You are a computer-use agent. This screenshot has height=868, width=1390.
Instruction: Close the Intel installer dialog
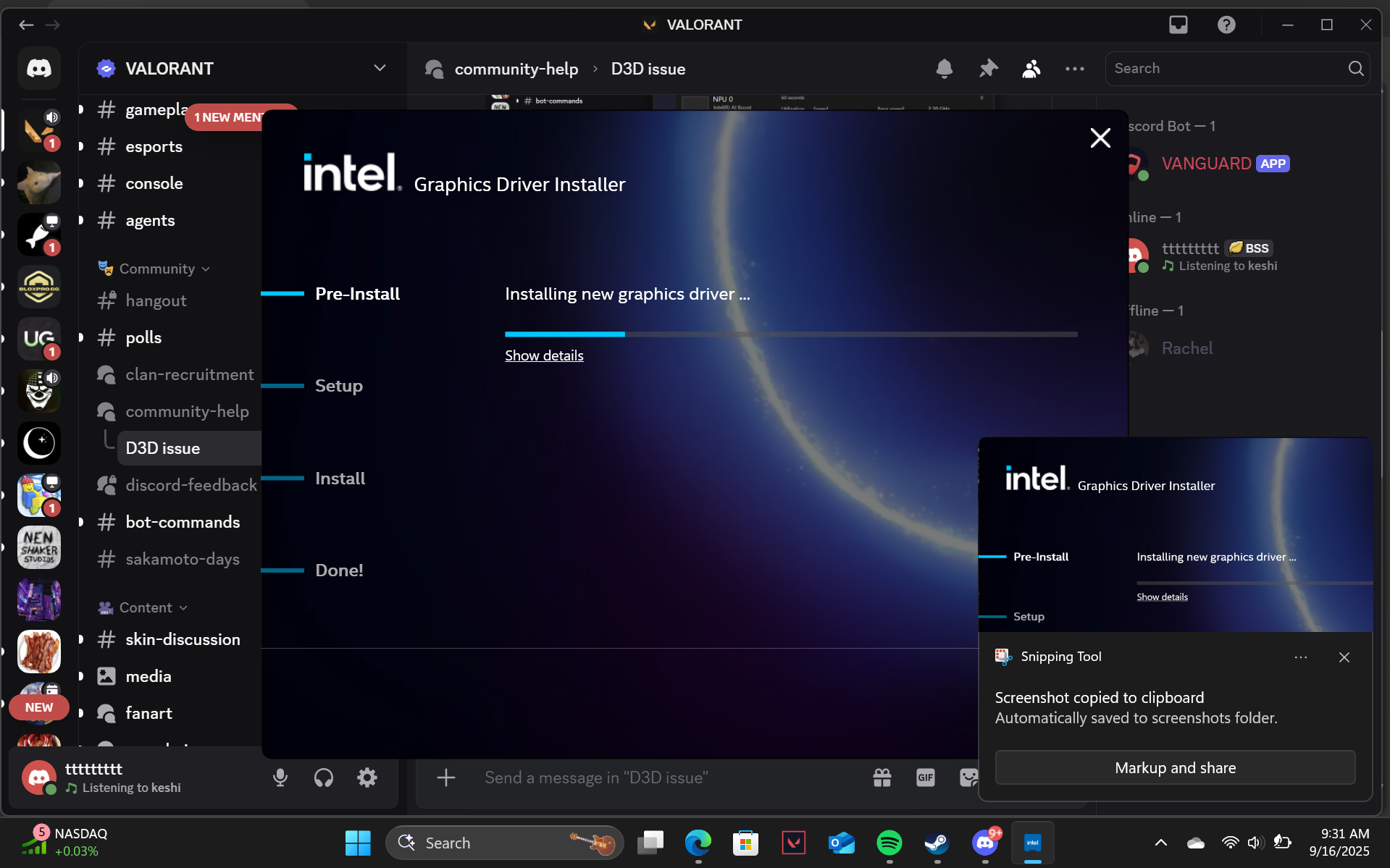click(1100, 138)
